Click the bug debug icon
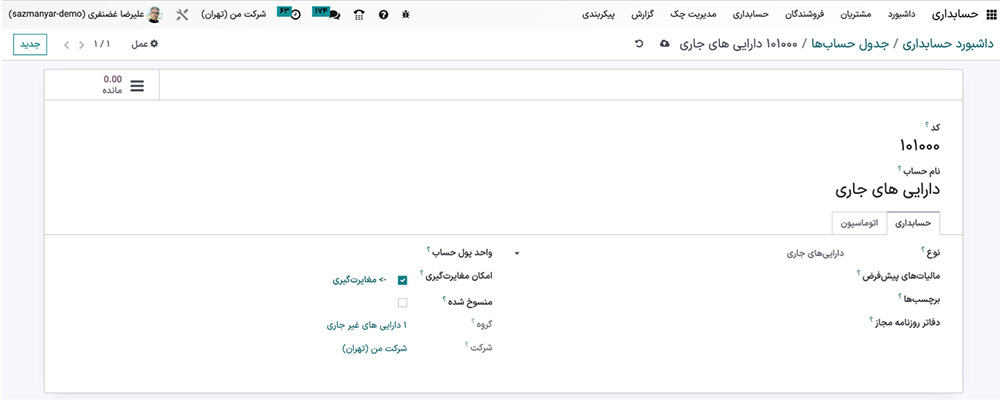The height and width of the screenshot is (401, 1000). pyautogui.click(x=404, y=15)
